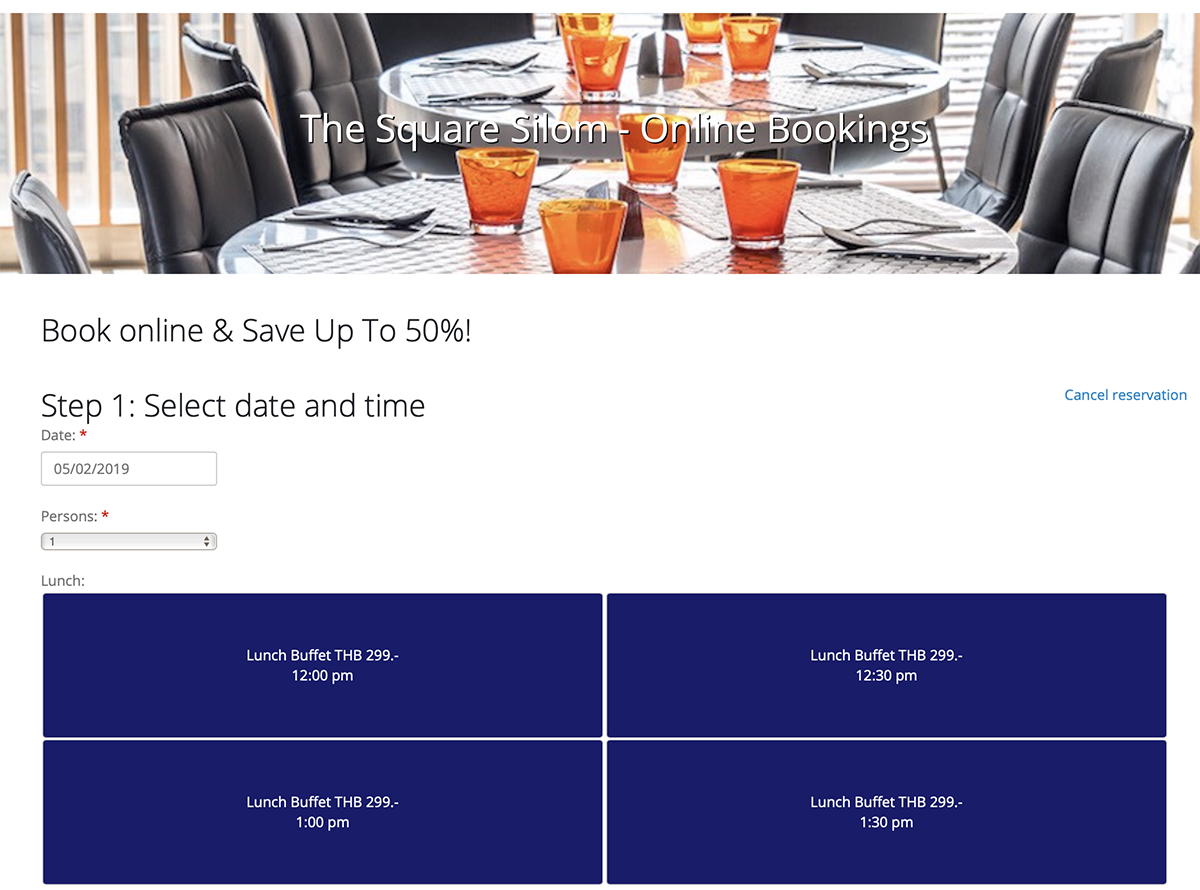This screenshot has height=890, width=1200.
Task: Click the red asterisk beside Date
Action: (x=83, y=434)
